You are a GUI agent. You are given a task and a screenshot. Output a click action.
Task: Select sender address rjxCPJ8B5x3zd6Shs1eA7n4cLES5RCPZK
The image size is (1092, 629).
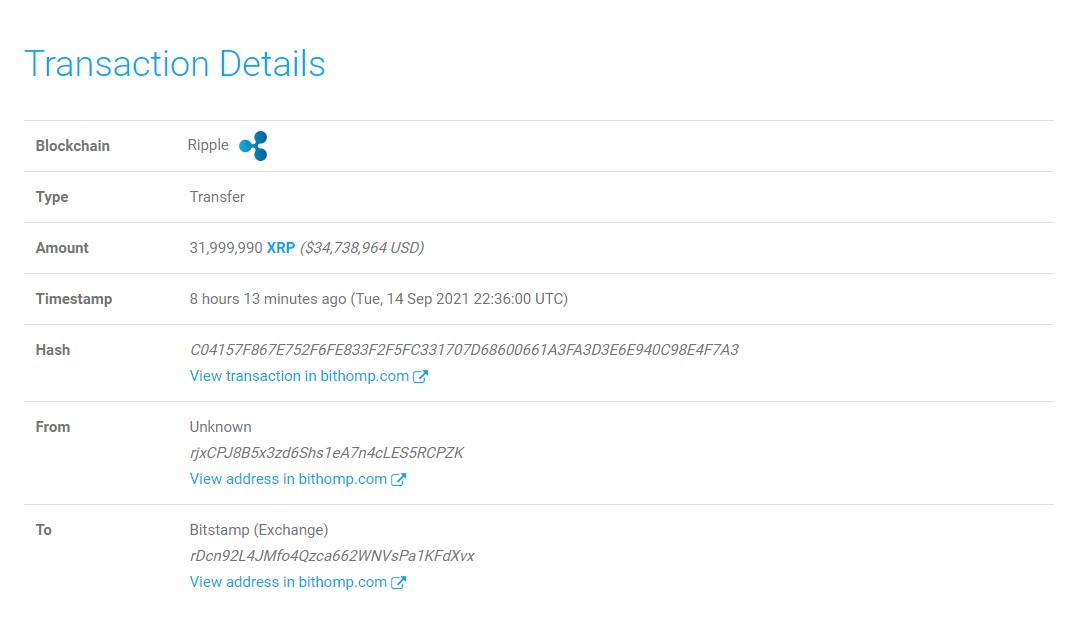coord(327,453)
